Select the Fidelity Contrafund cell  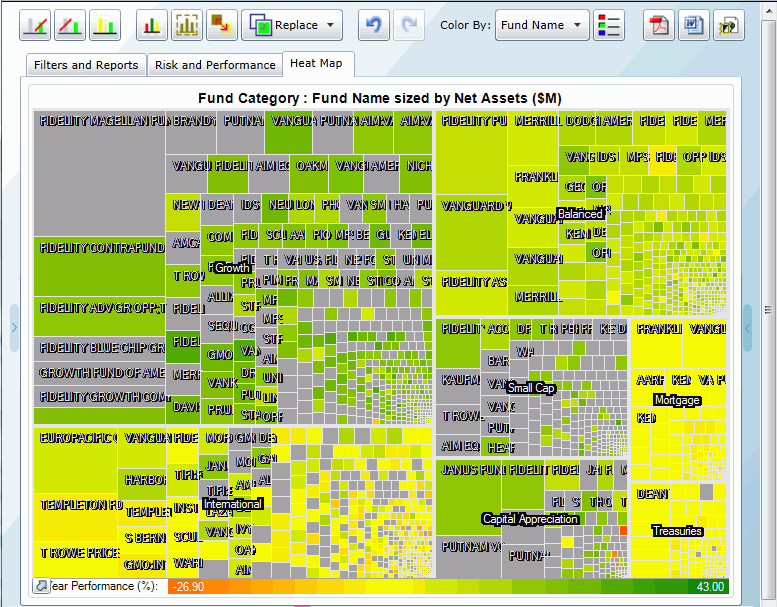100,267
